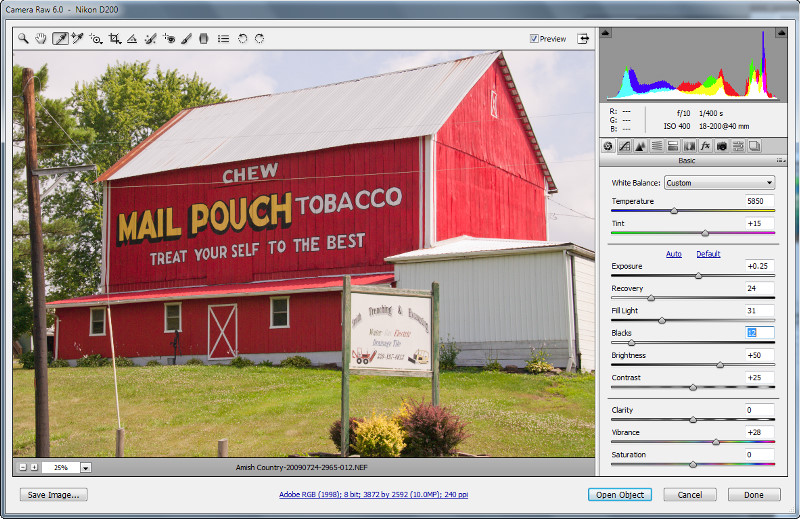Click the Tint slider handle
The height and width of the screenshot is (519, 800).
[x=705, y=233]
